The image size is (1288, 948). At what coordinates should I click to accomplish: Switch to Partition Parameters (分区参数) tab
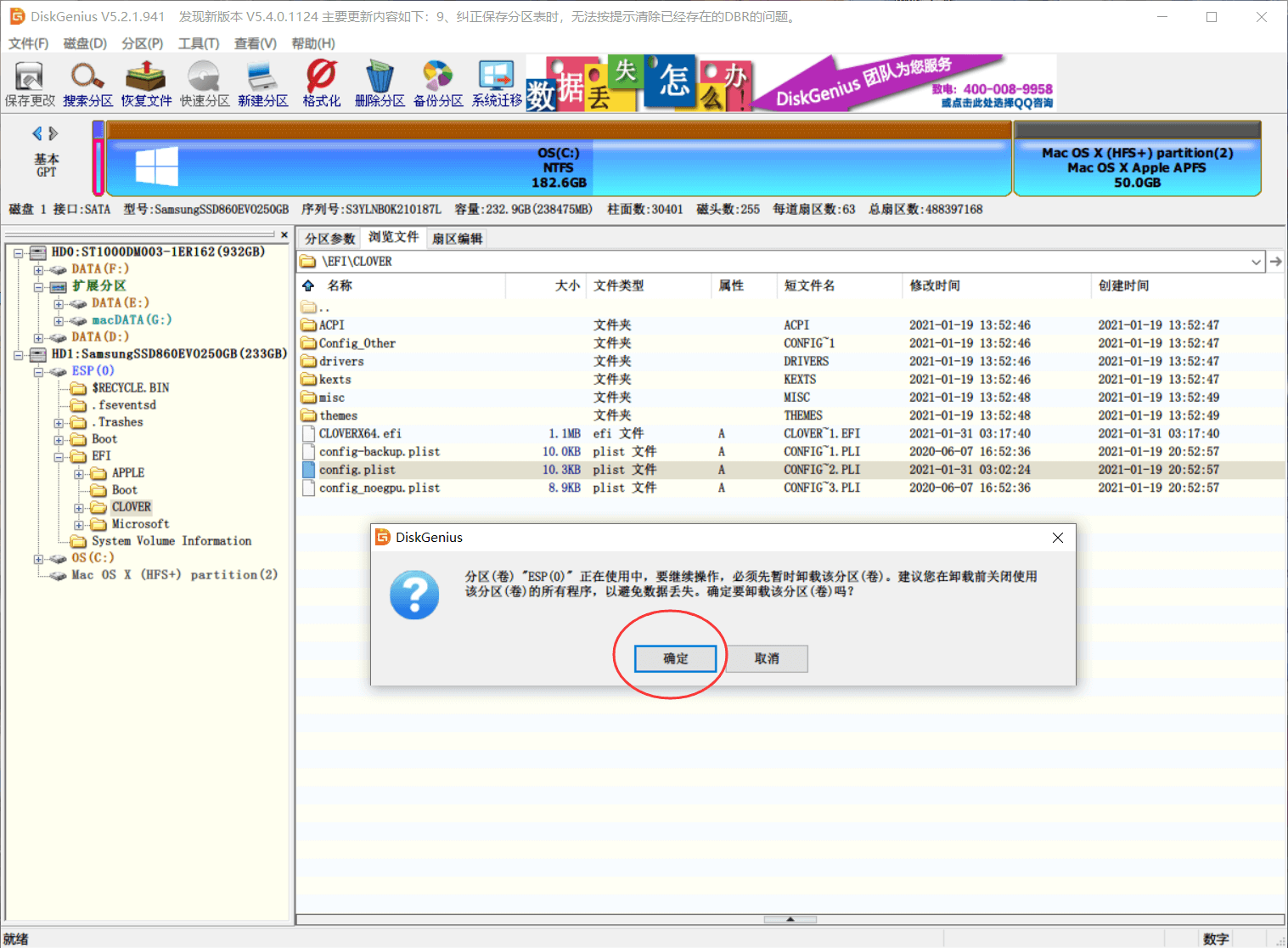tap(330, 239)
